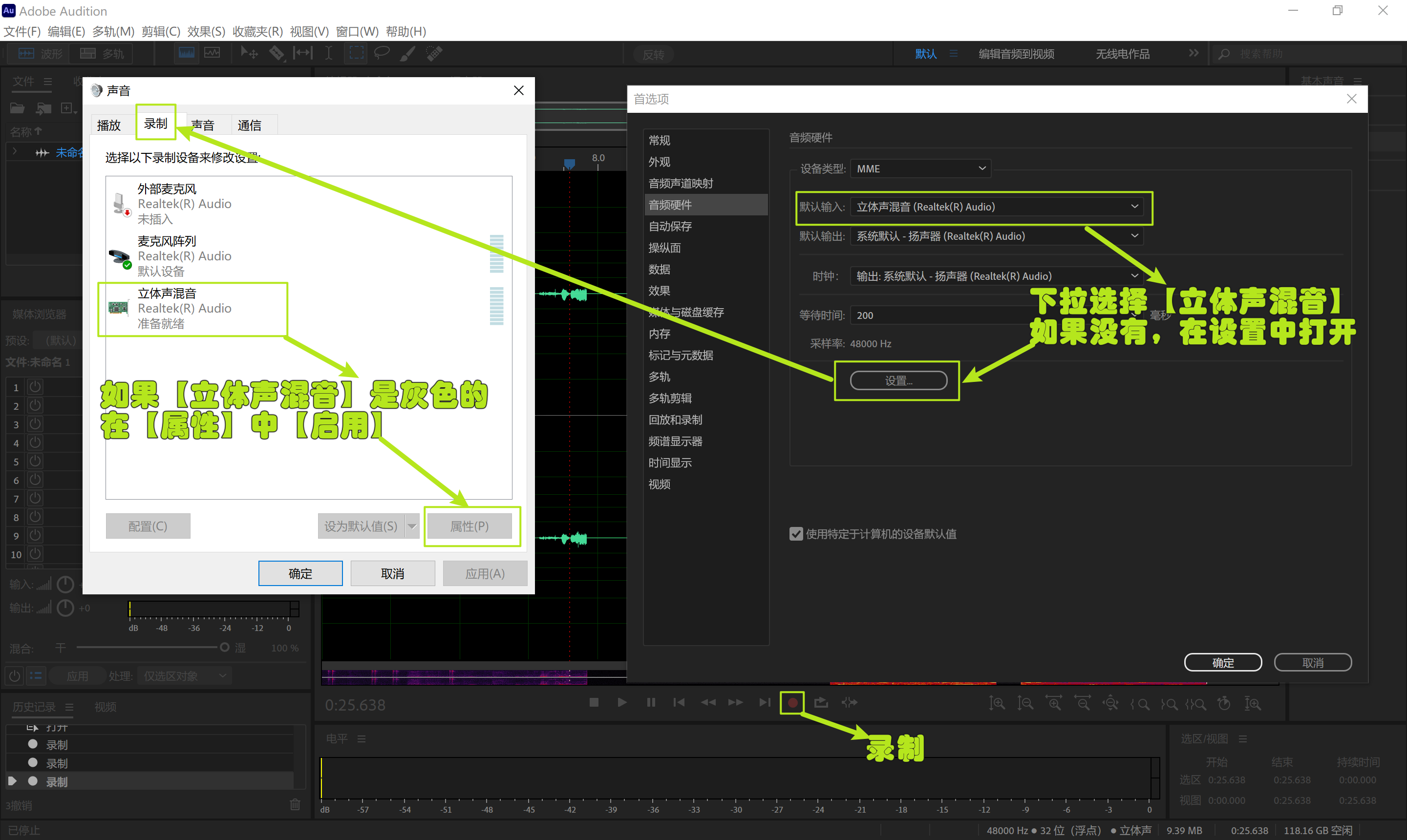Screen dimensions: 1407x840
Task: Select the Spot Healing Brush tool
Action: [434, 53]
